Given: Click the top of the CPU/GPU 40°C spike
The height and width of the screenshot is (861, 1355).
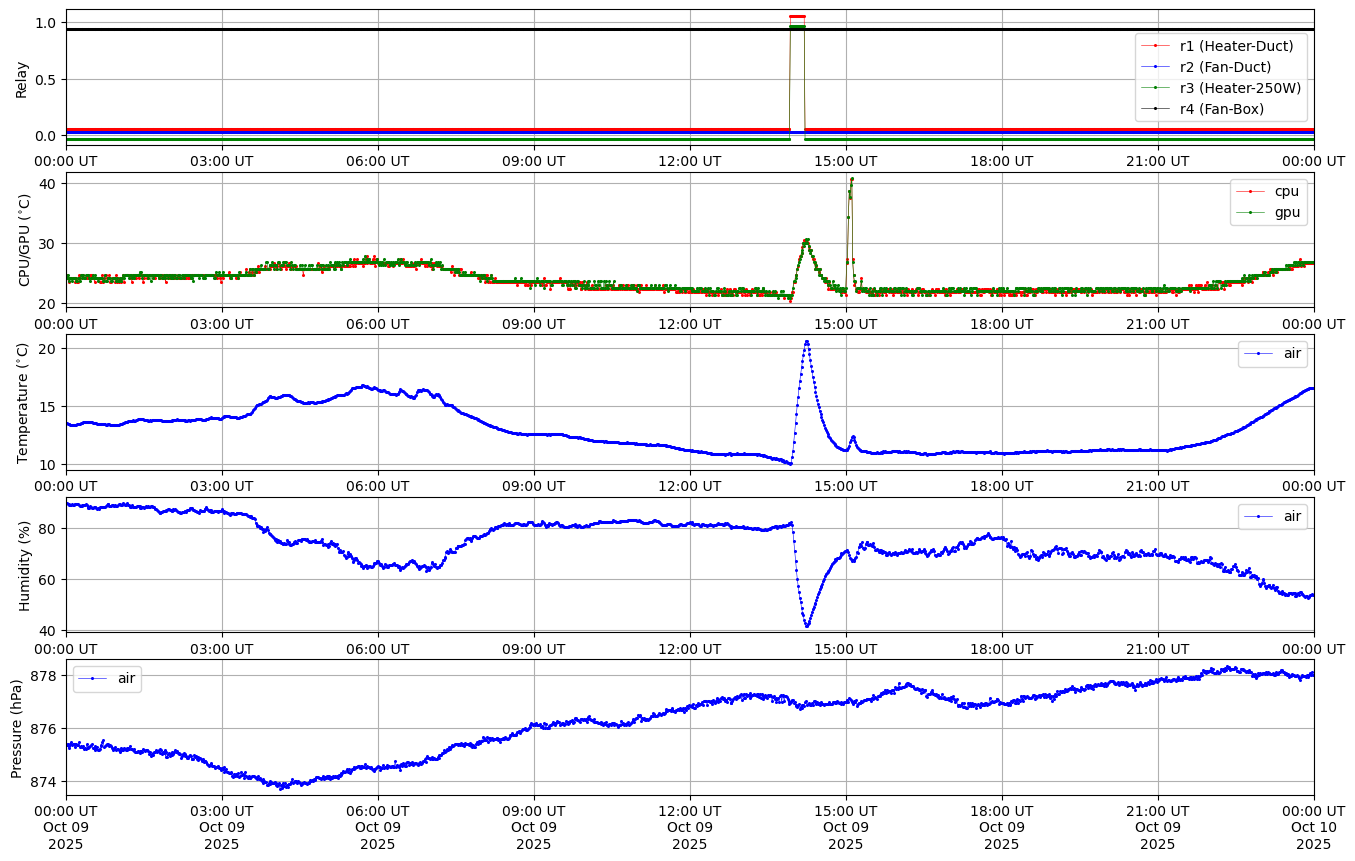Looking at the screenshot, I should [x=851, y=179].
